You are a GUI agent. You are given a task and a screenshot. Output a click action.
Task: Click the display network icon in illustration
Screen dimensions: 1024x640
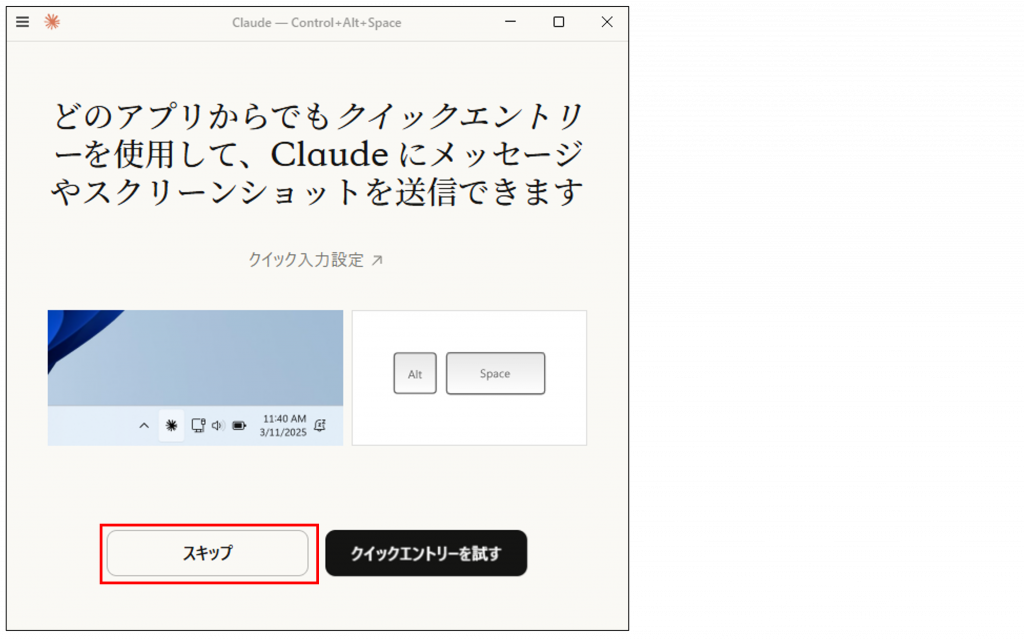point(197,425)
